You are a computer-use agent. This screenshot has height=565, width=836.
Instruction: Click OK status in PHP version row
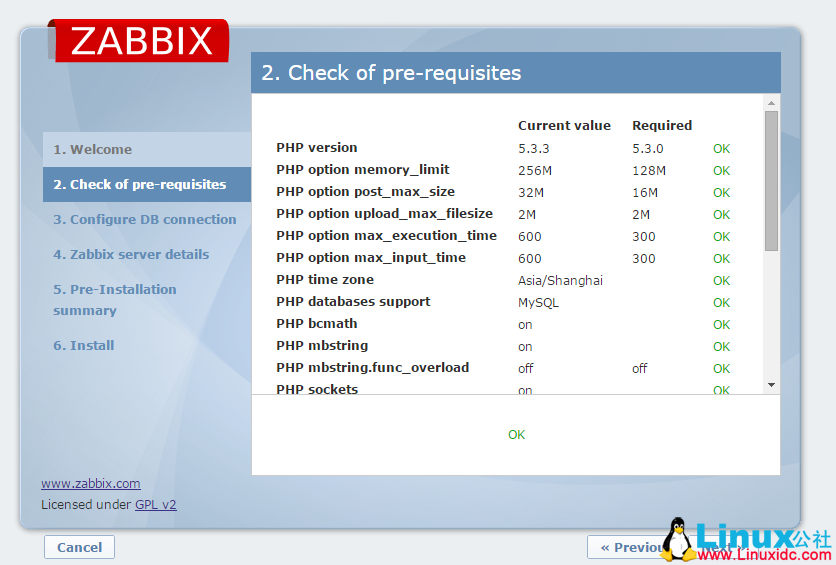click(x=721, y=149)
